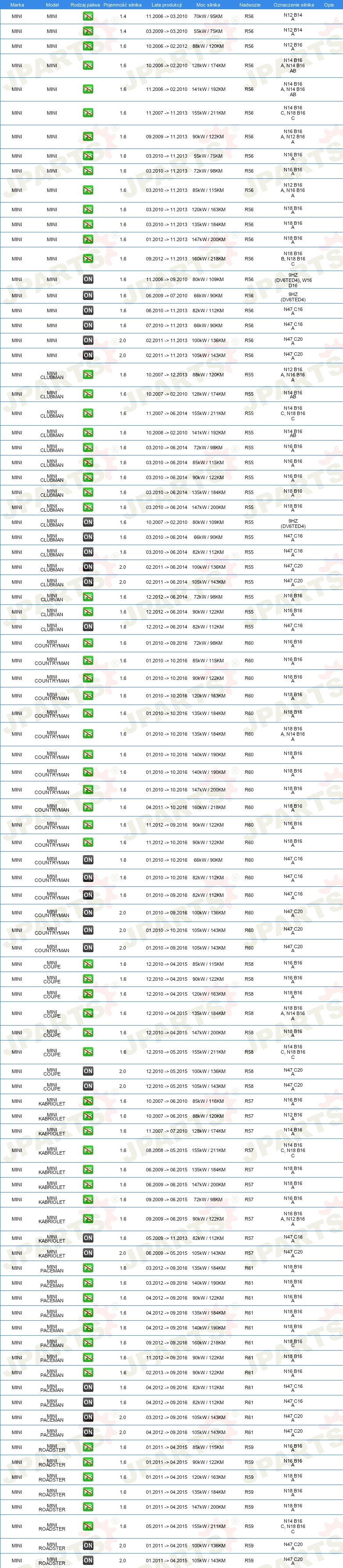Click diesel ON icon in Clubman 80kW / 109KM row
Image resolution: width=343 pixels, height=1568 pixels.
[88, 522]
